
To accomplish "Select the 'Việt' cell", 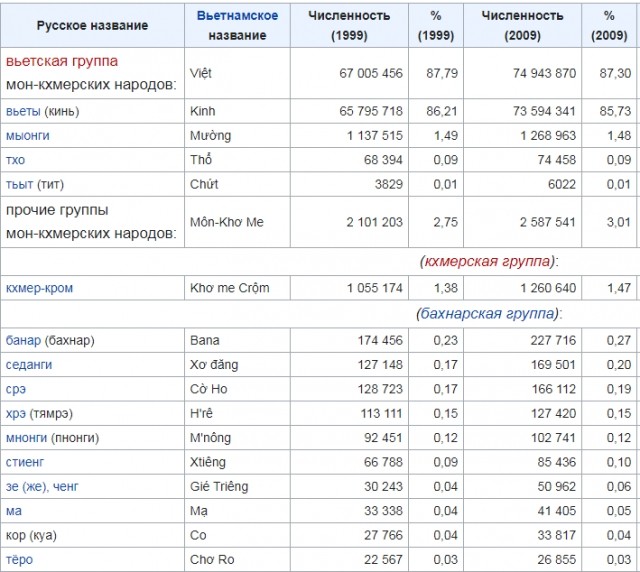I will point(237,73).
